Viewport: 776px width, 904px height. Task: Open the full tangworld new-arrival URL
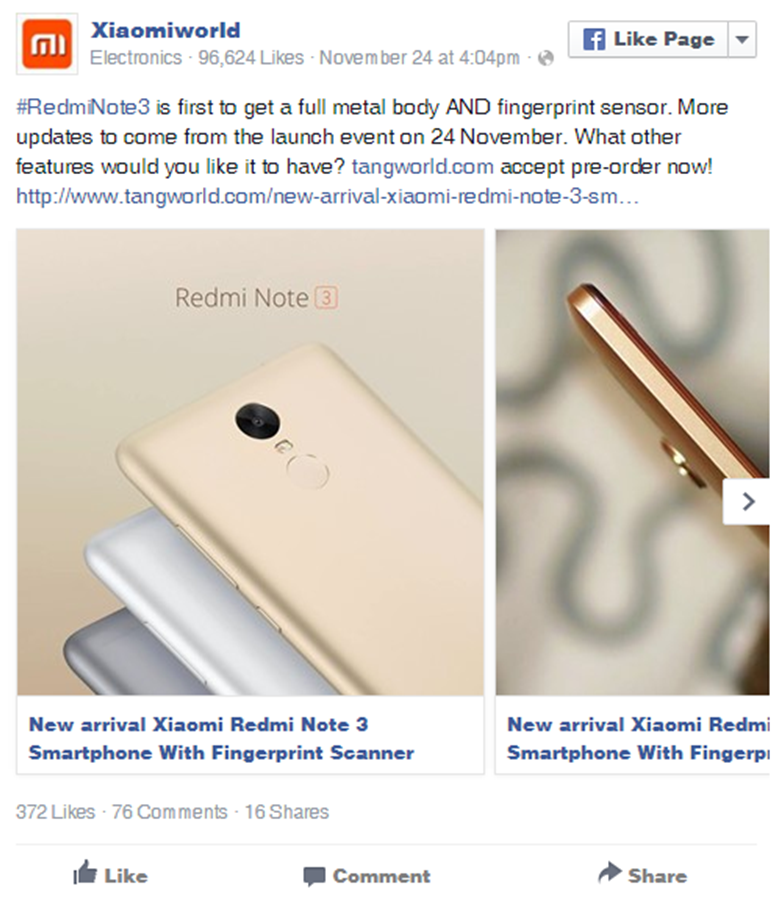pyautogui.click(x=327, y=197)
